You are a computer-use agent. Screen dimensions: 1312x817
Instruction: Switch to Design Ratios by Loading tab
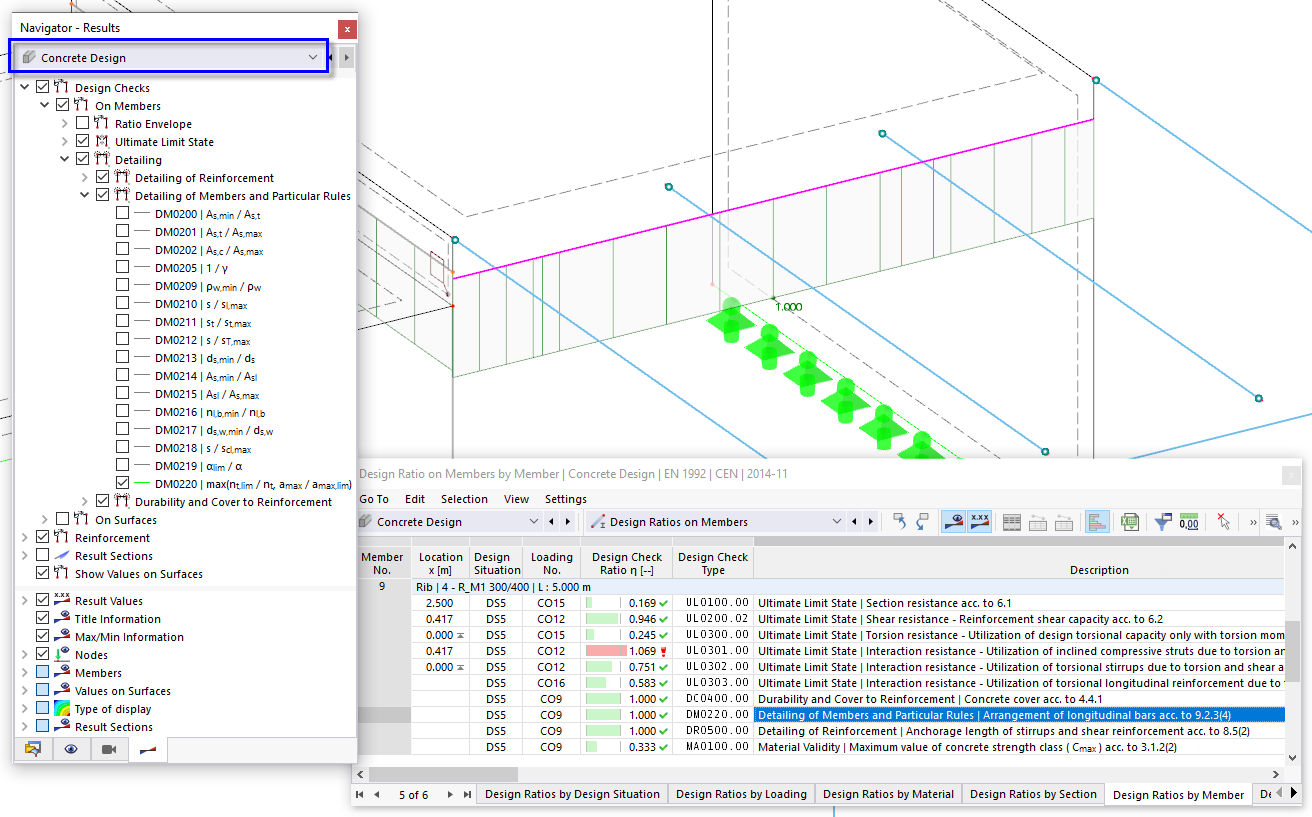(x=741, y=794)
